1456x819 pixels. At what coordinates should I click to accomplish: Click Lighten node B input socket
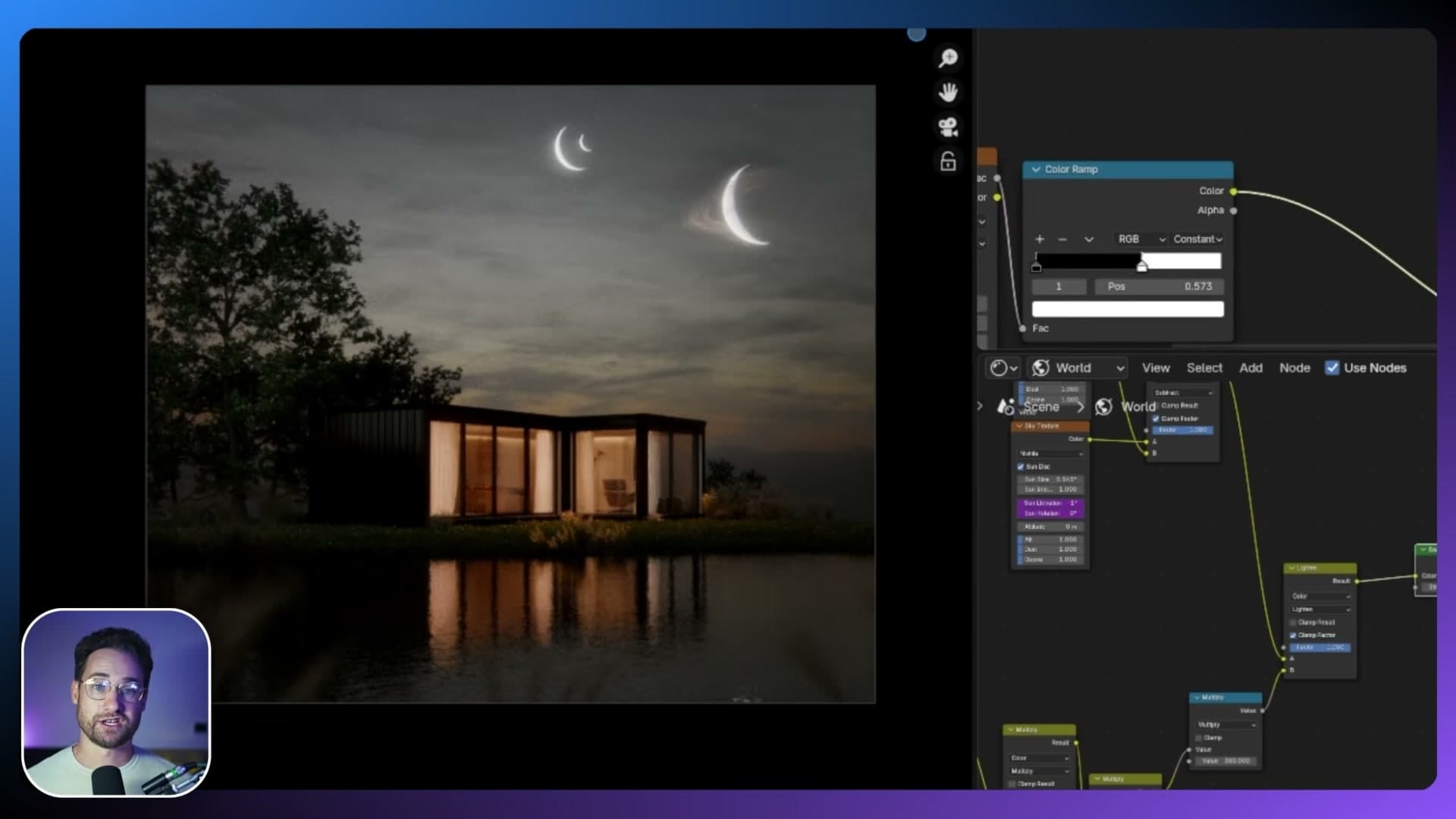click(x=1283, y=670)
